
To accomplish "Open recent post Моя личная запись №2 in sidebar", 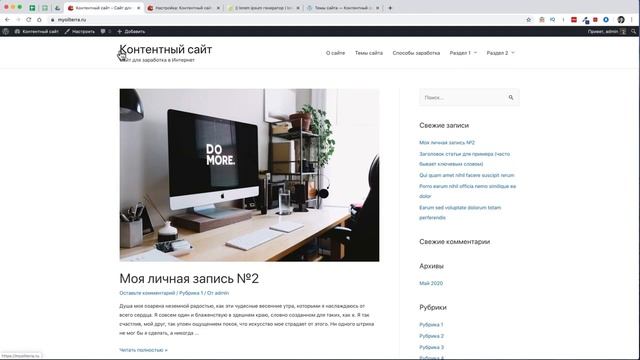I will pyautogui.click(x=447, y=142).
